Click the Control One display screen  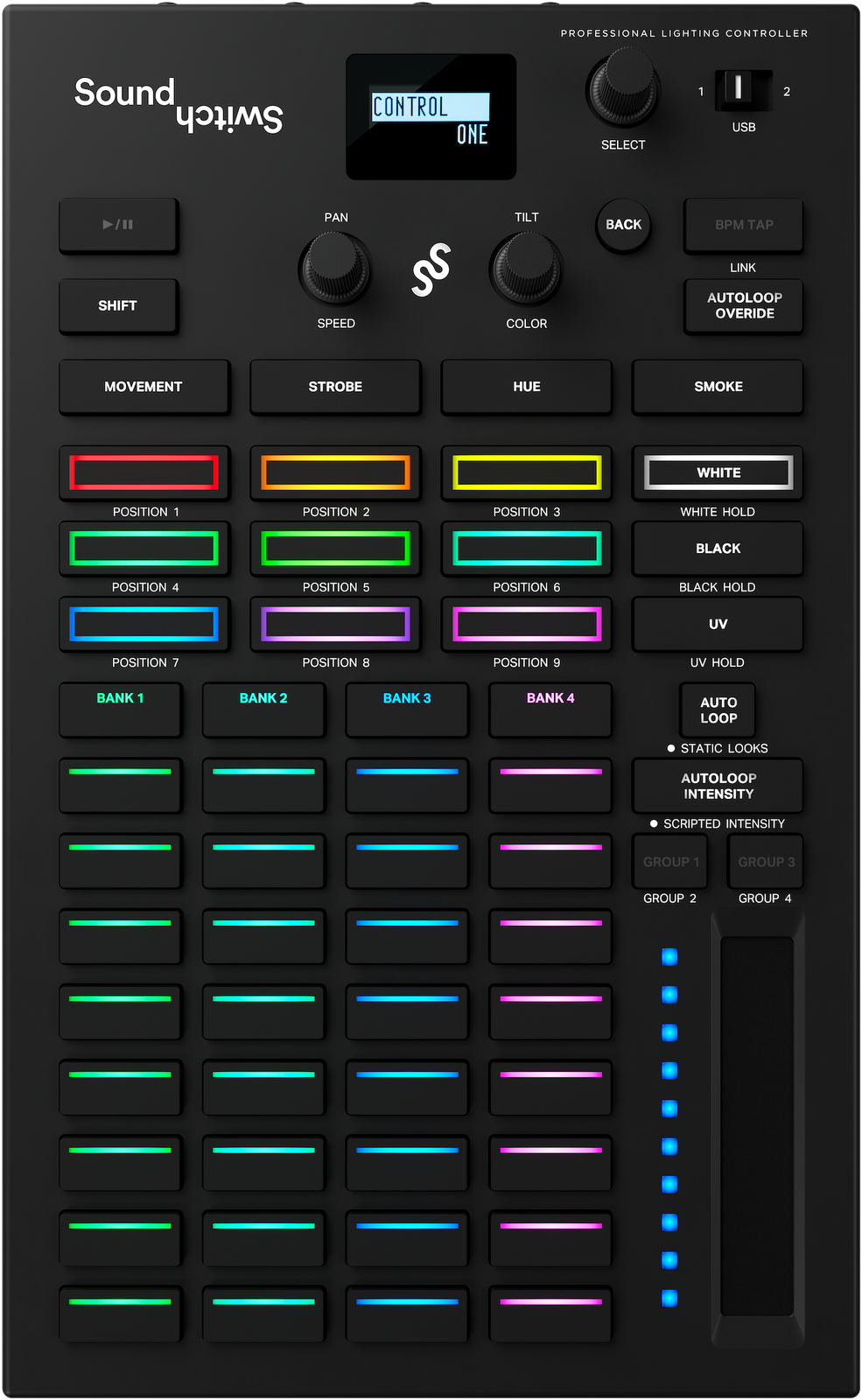(x=431, y=117)
